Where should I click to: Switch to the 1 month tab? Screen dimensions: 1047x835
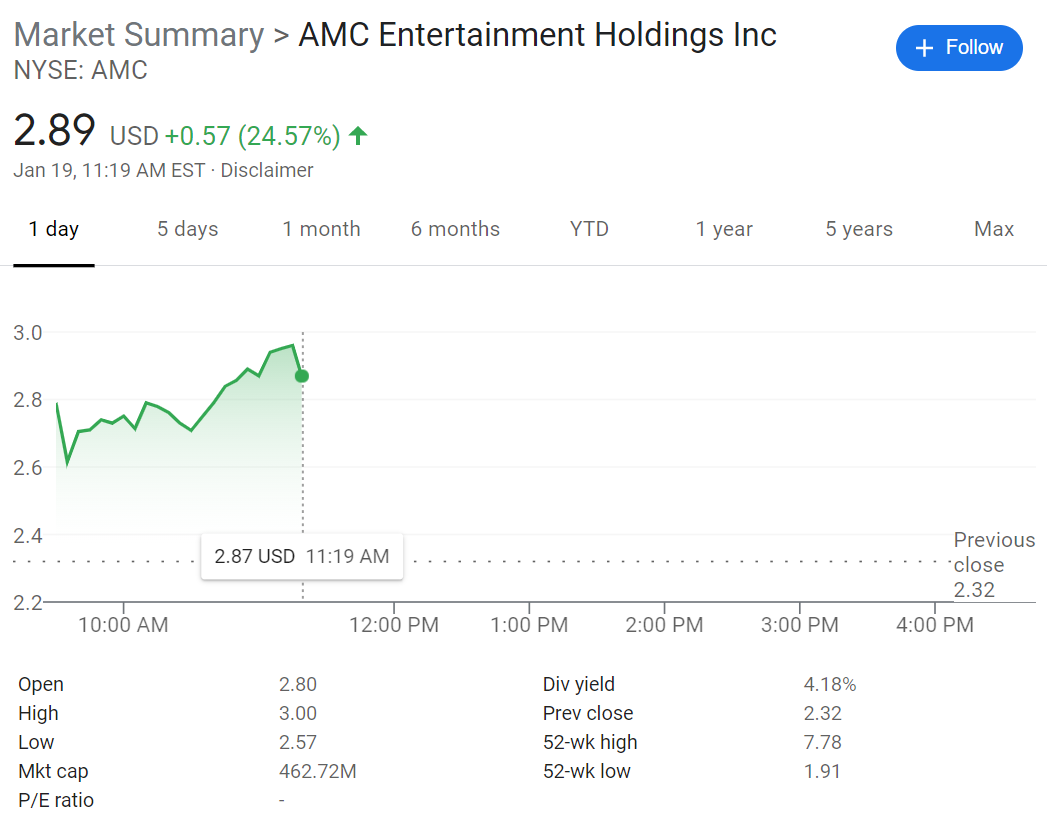click(321, 229)
